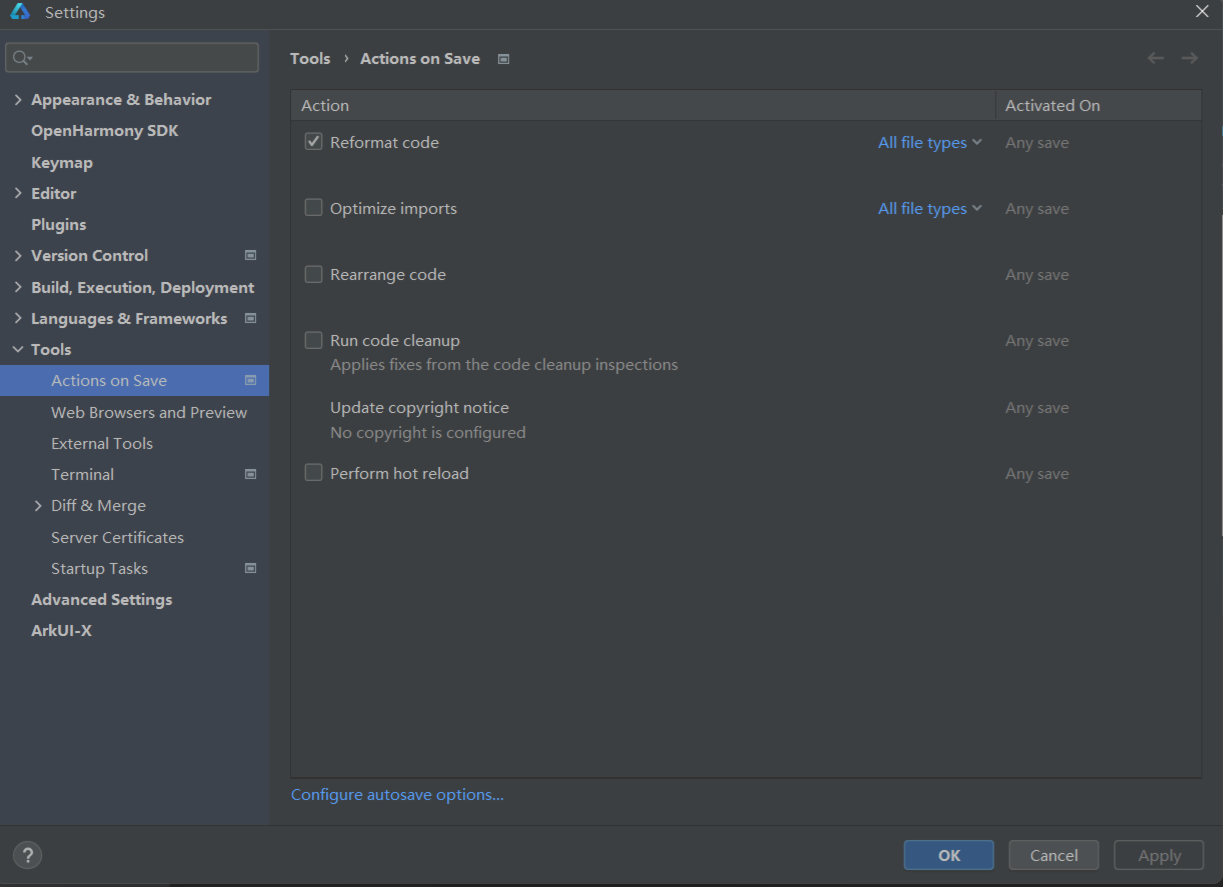This screenshot has height=887, width=1223.
Task: Click the OK button
Action: tap(949, 855)
